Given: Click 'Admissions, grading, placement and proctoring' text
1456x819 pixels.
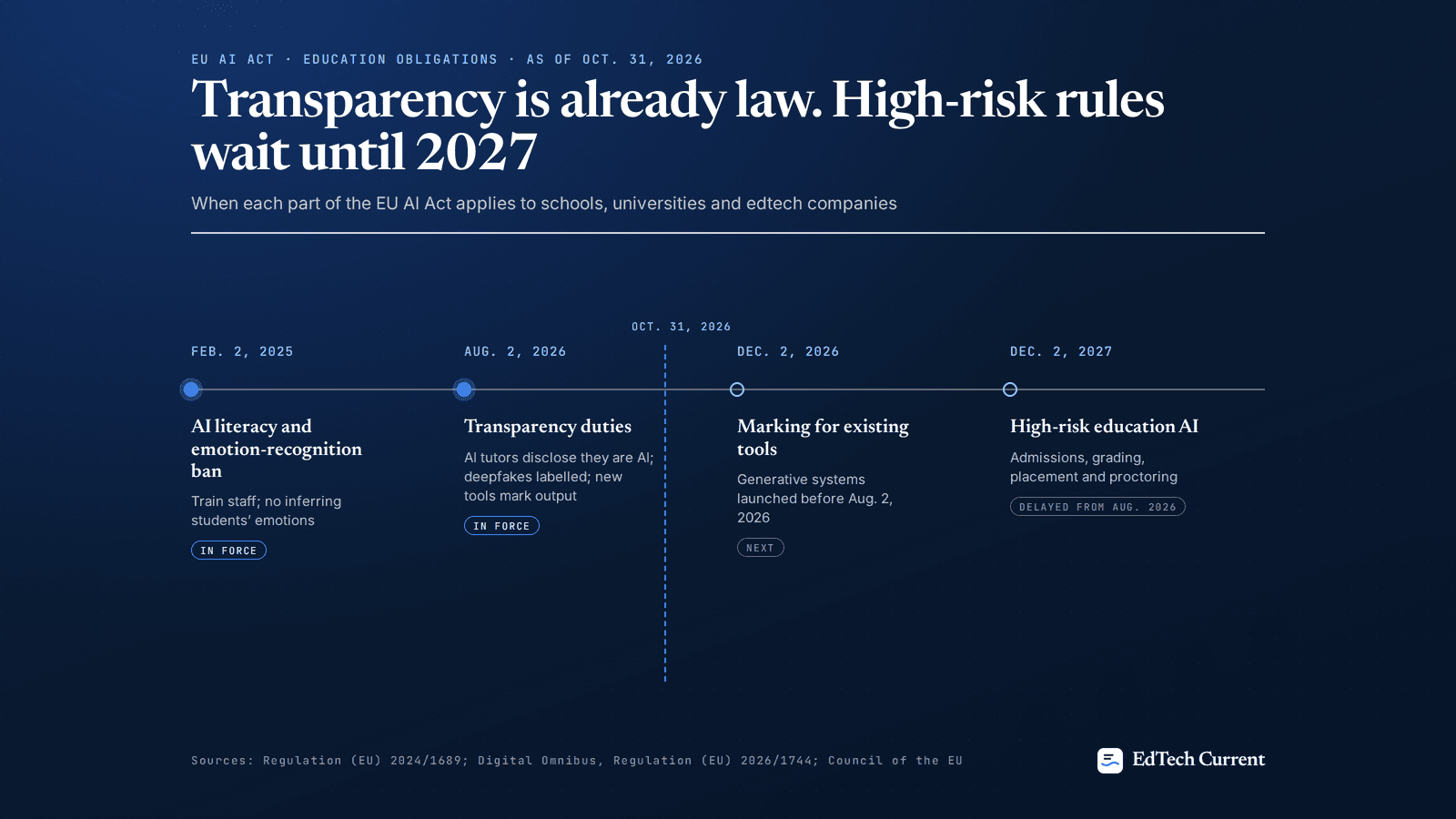Looking at the screenshot, I should pyautogui.click(x=1094, y=467).
